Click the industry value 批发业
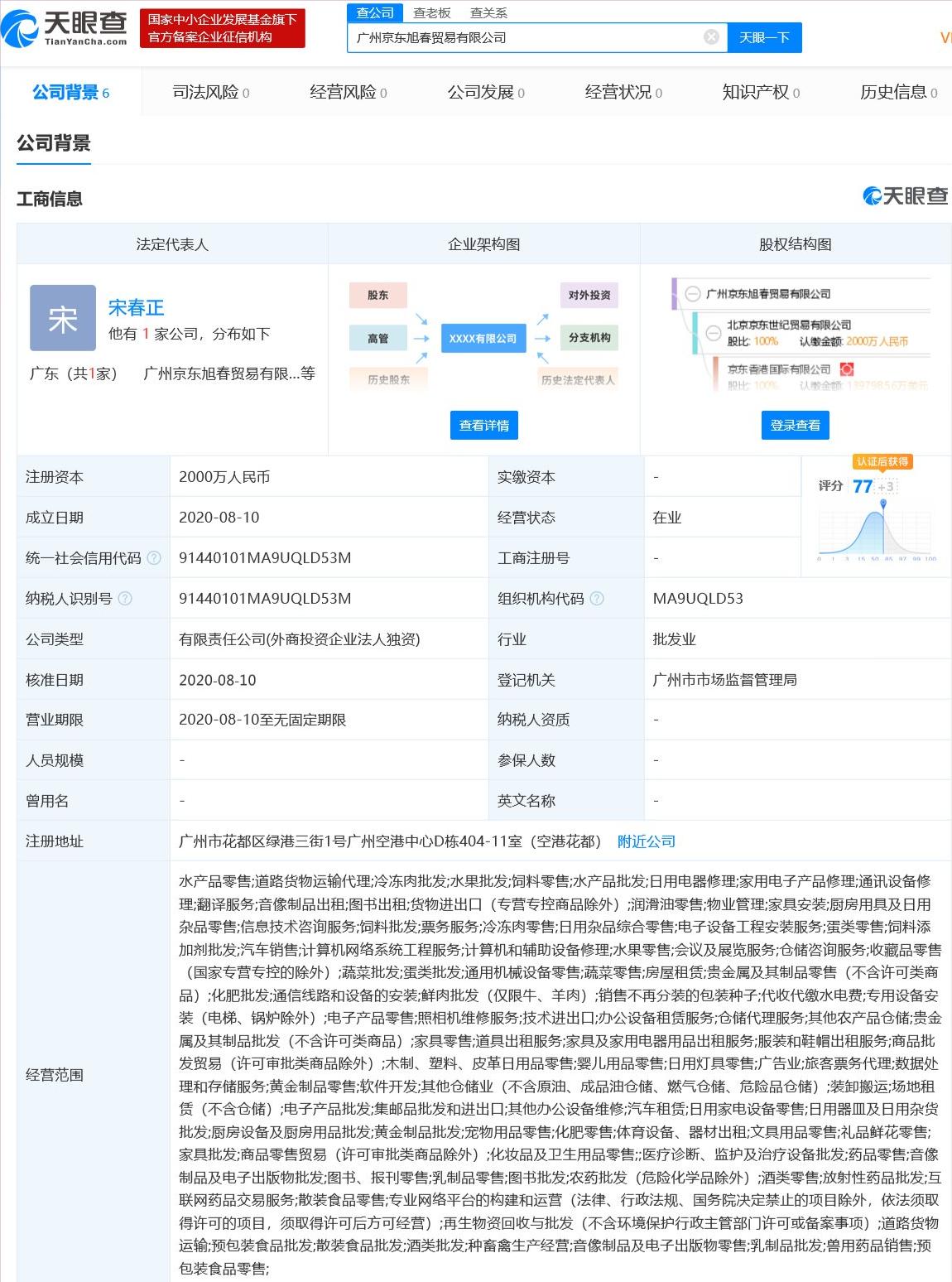This screenshot has height=1282, width=952. point(675,639)
